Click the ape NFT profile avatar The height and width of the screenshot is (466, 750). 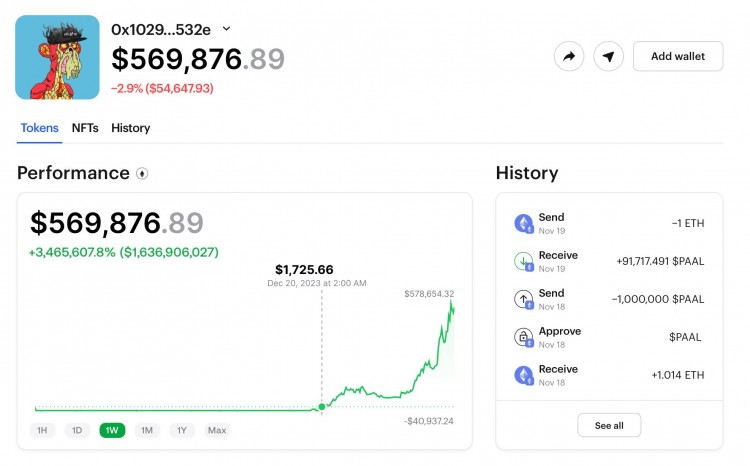tap(57, 57)
